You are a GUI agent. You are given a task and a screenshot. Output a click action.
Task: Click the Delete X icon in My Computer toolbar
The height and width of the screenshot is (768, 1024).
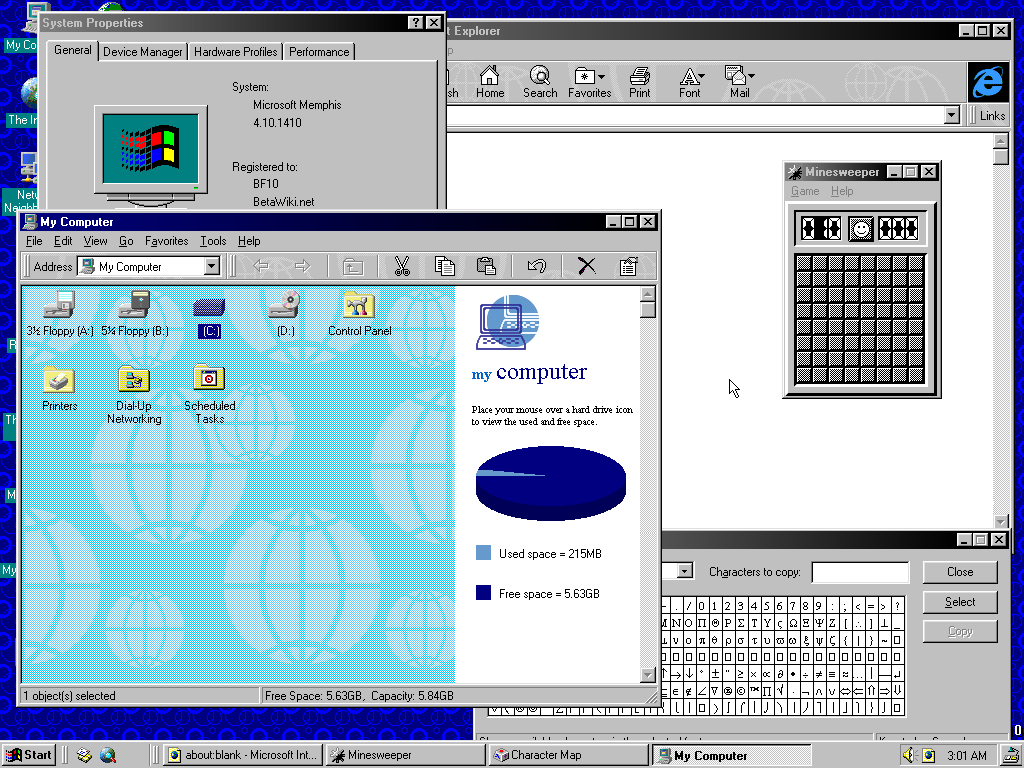tap(586, 266)
